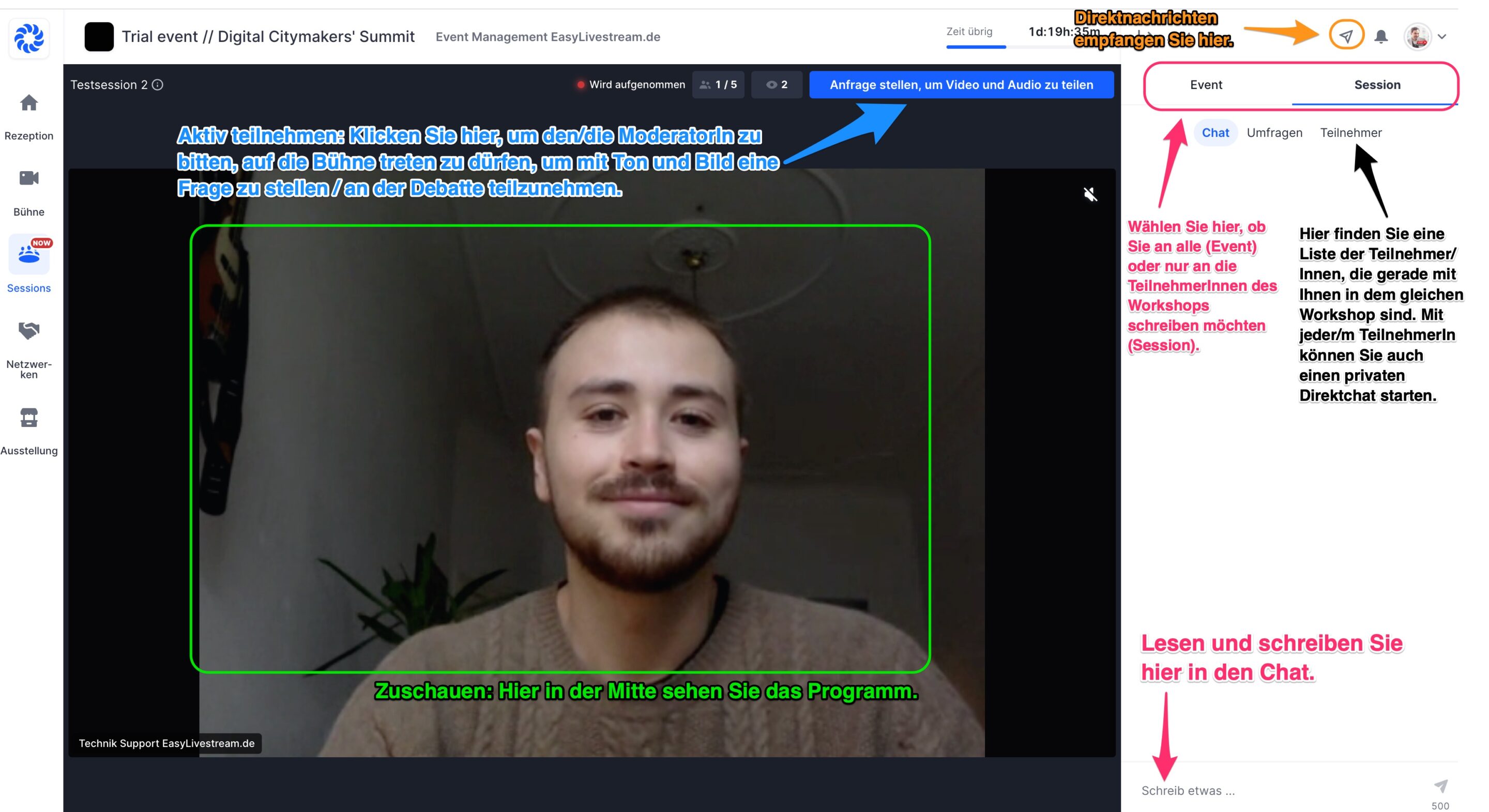Go to Bühne camera icon

pyautogui.click(x=29, y=179)
